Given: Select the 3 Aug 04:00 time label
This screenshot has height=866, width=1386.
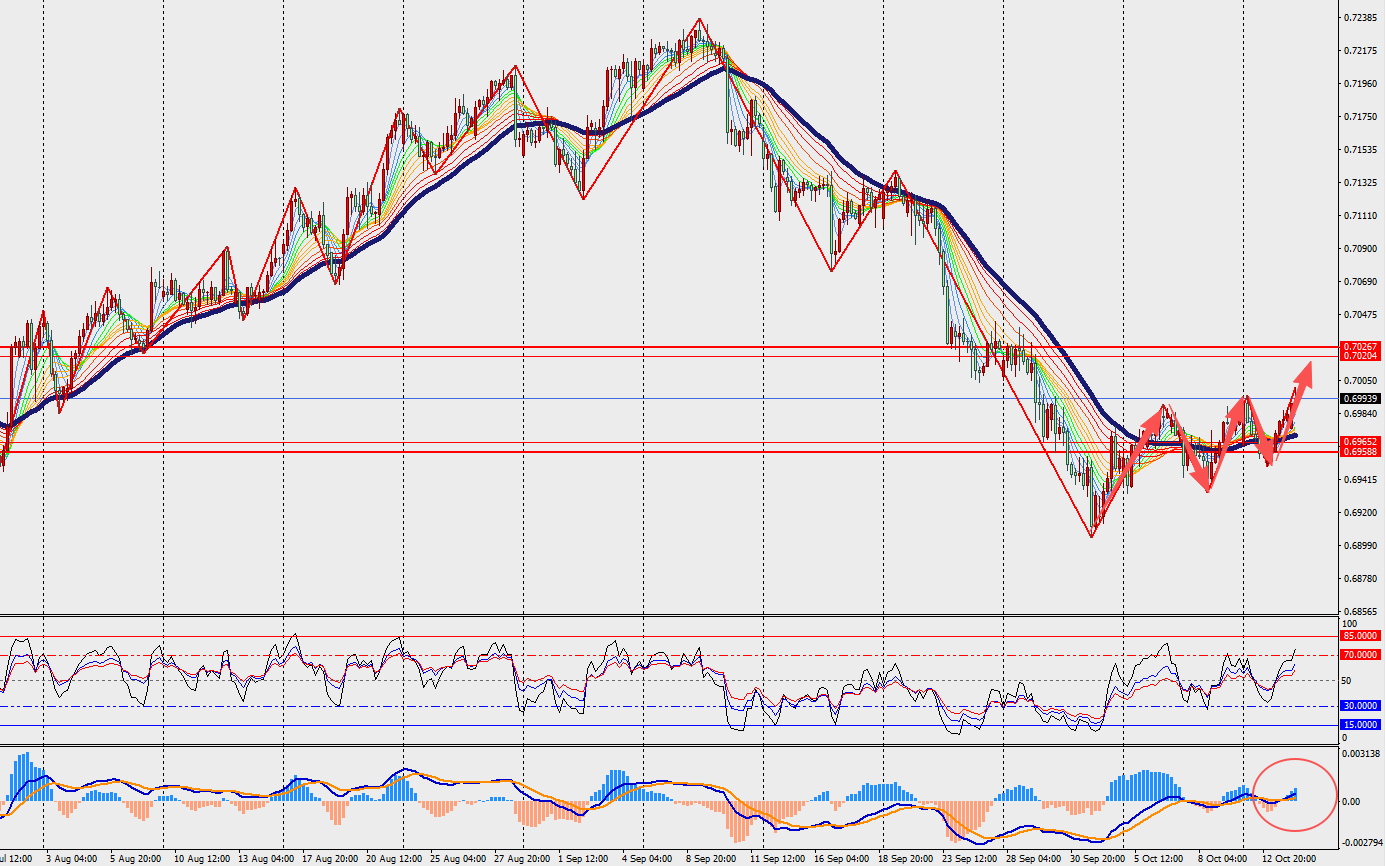Looking at the screenshot, I should [71, 858].
